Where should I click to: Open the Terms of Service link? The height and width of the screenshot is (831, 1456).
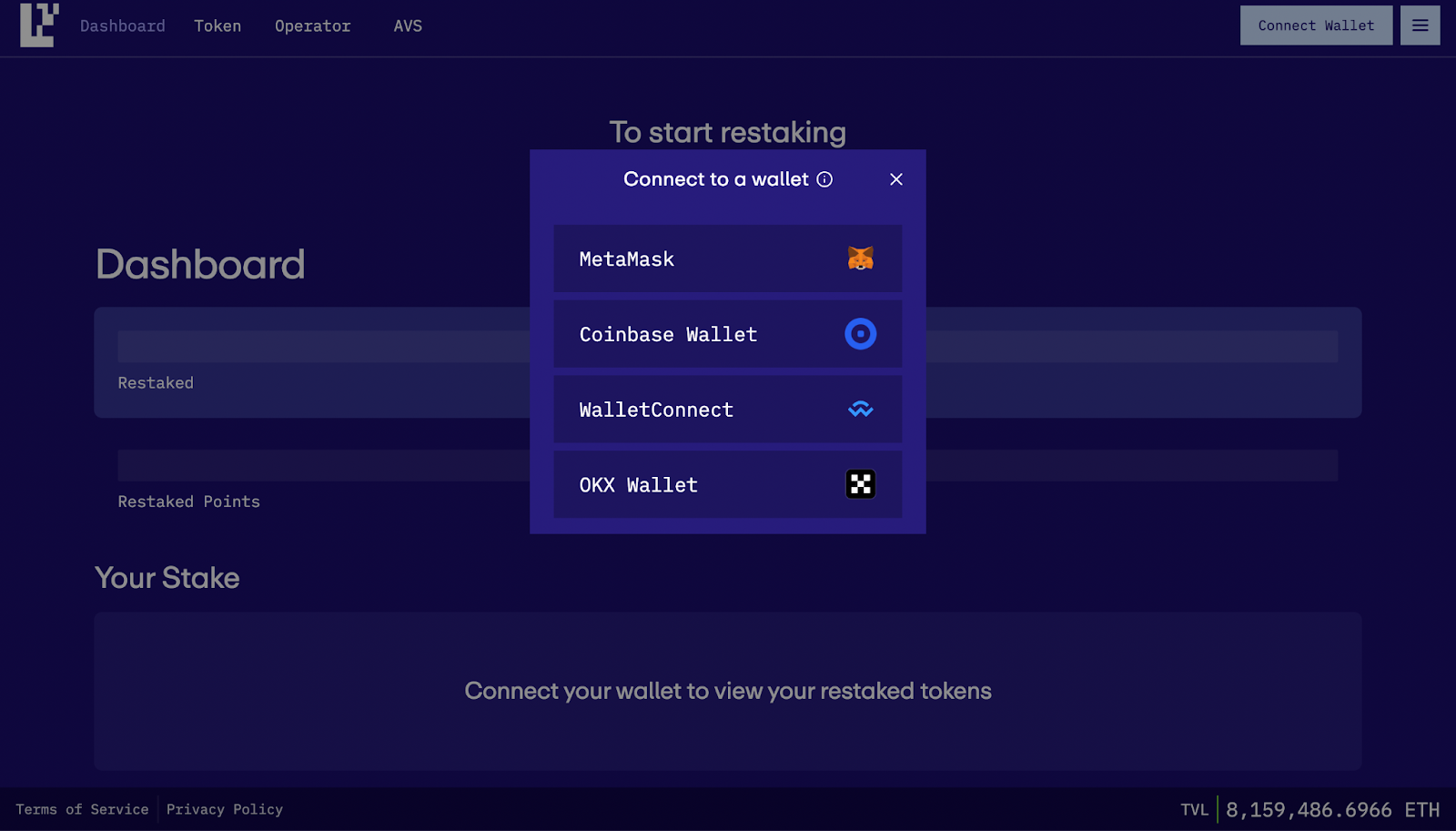pos(82,809)
